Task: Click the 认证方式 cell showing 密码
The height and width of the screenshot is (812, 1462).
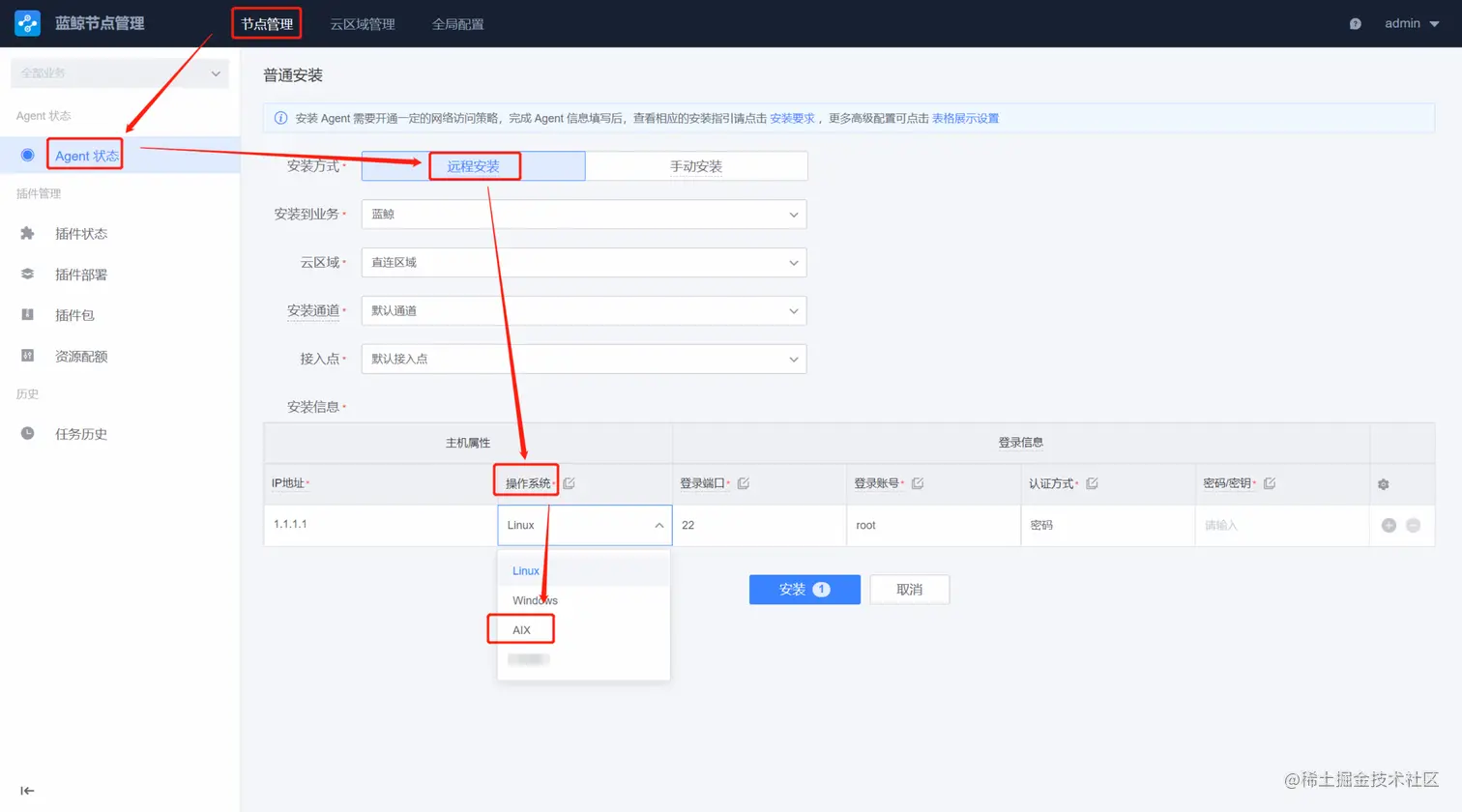Action: [1108, 525]
